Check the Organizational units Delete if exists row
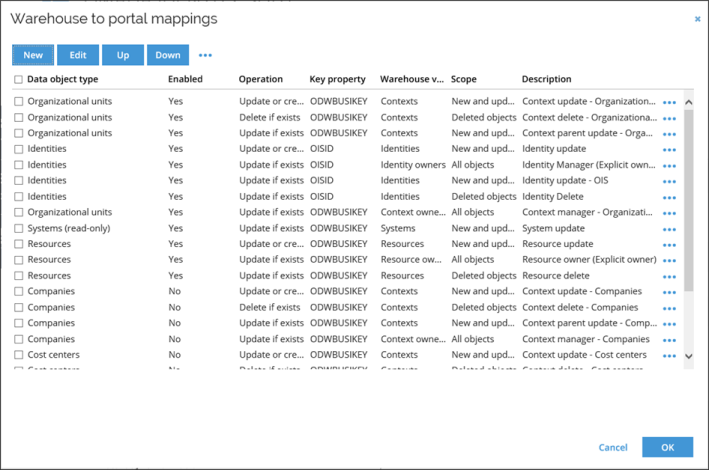Image resolution: width=709 pixels, height=470 pixels. click(x=18, y=118)
